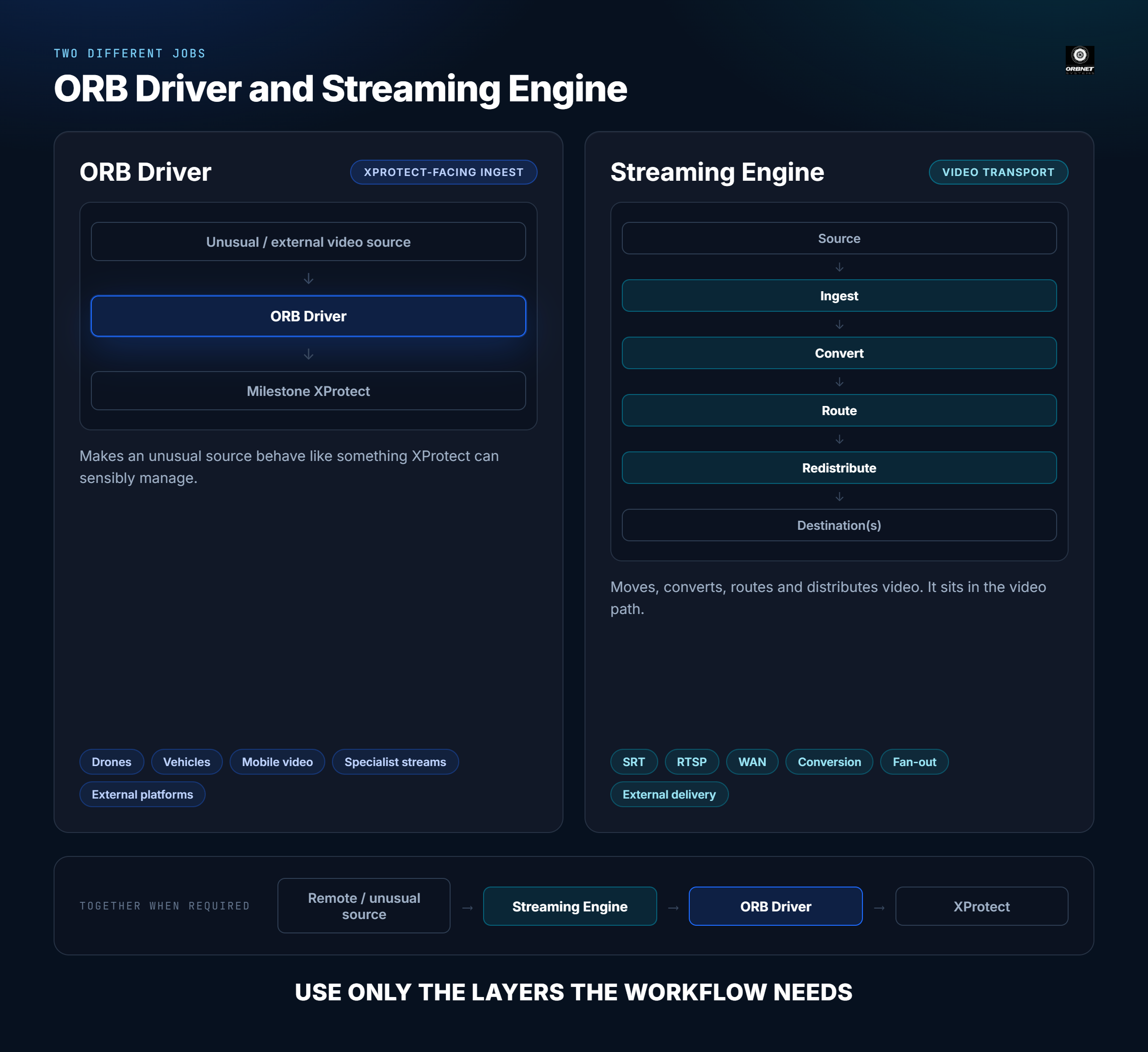
Task: Click the Drones tag
Action: coord(111,762)
